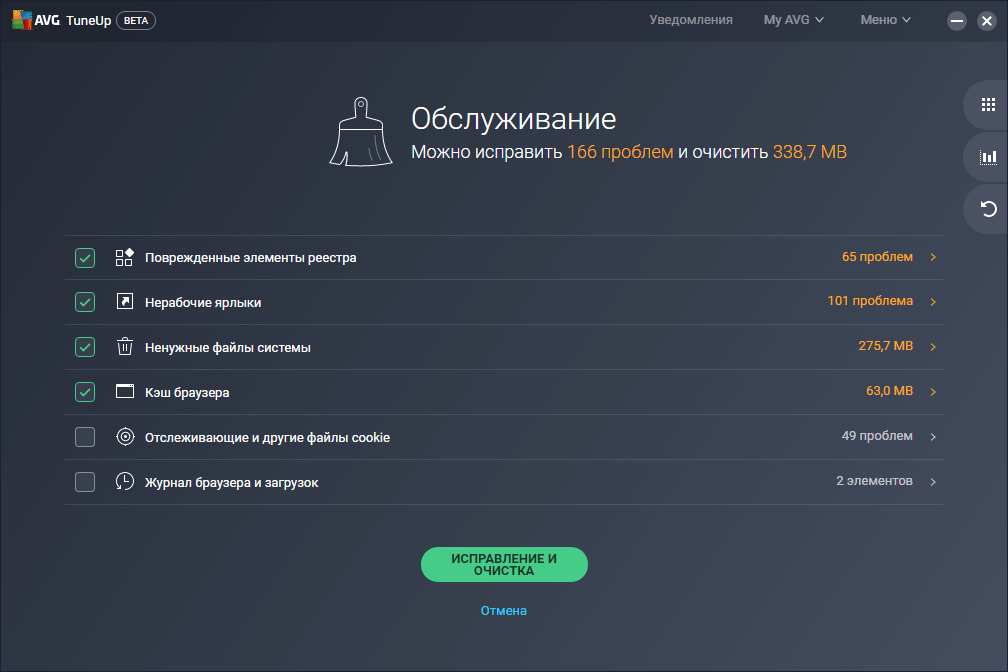Viewport: 1008px width, 672px height.
Task: Open the bar chart statistics icon
Action: (x=988, y=157)
